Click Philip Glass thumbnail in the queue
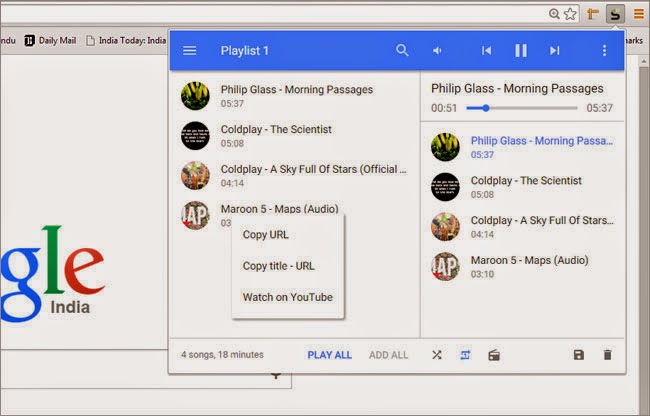The width and height of the screenshot is (650, 416). coord(445,147)
